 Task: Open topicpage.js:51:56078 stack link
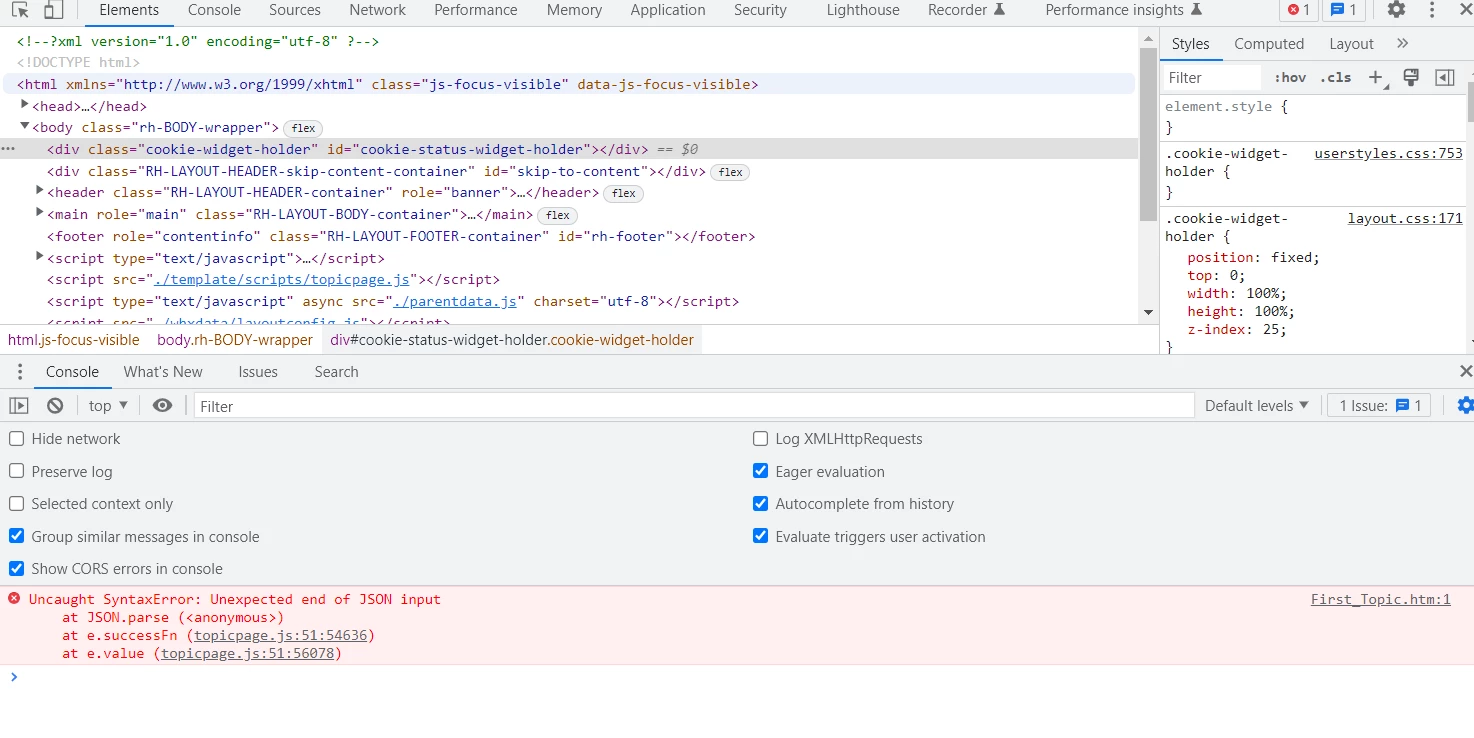click(247, 653)
